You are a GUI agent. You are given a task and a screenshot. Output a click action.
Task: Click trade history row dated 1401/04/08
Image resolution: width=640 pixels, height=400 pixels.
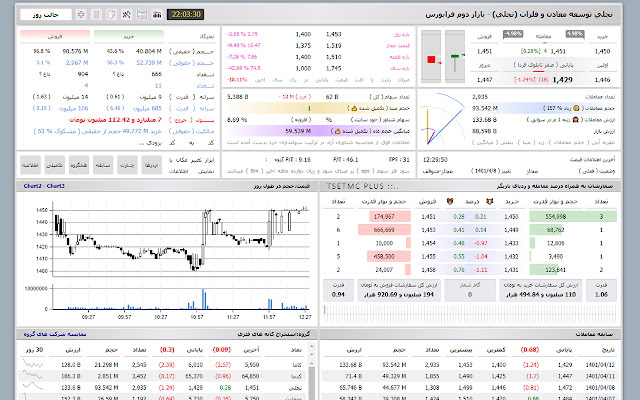[470, 387]
